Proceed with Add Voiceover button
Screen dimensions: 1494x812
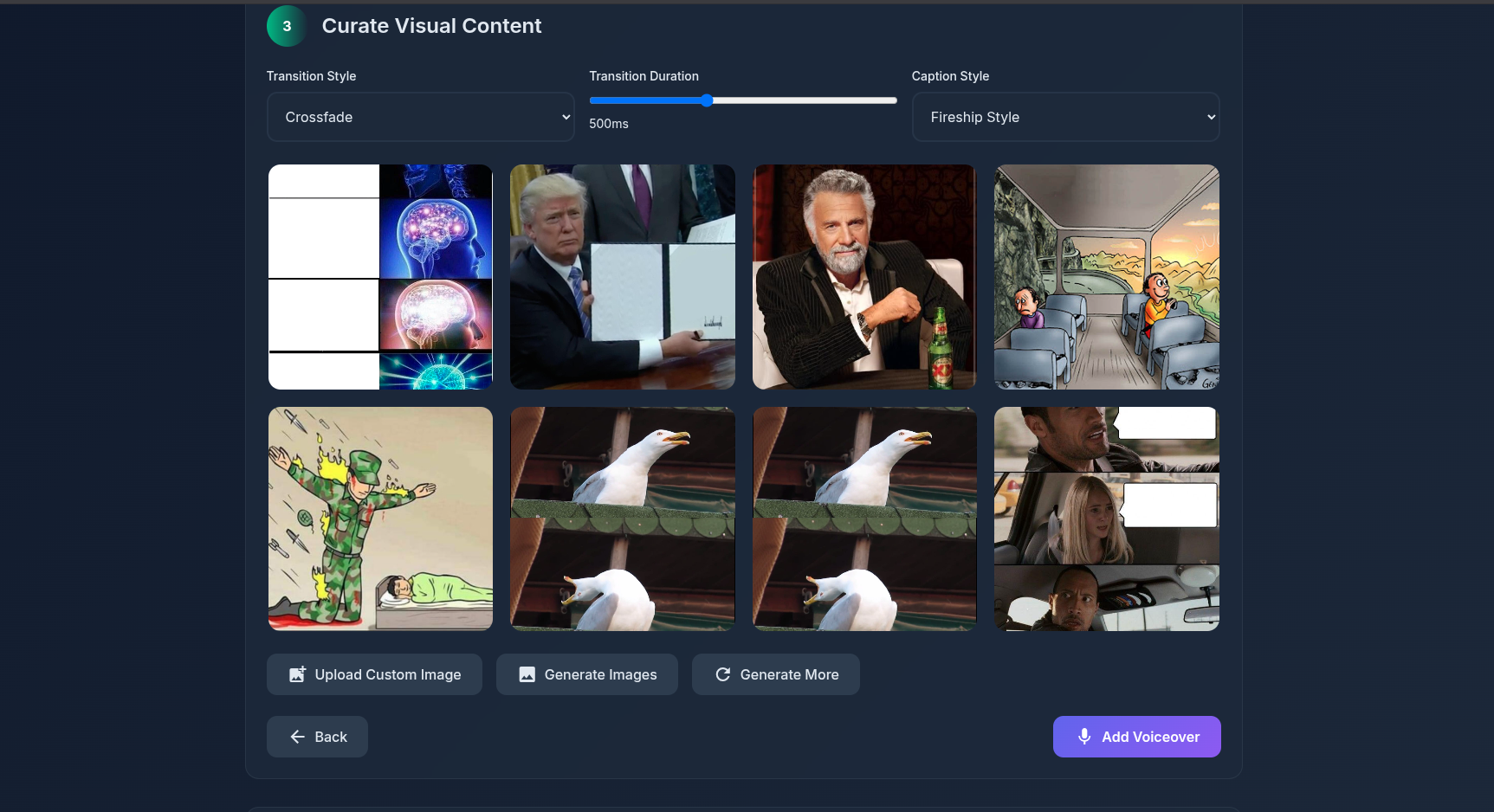(1137, 737)
